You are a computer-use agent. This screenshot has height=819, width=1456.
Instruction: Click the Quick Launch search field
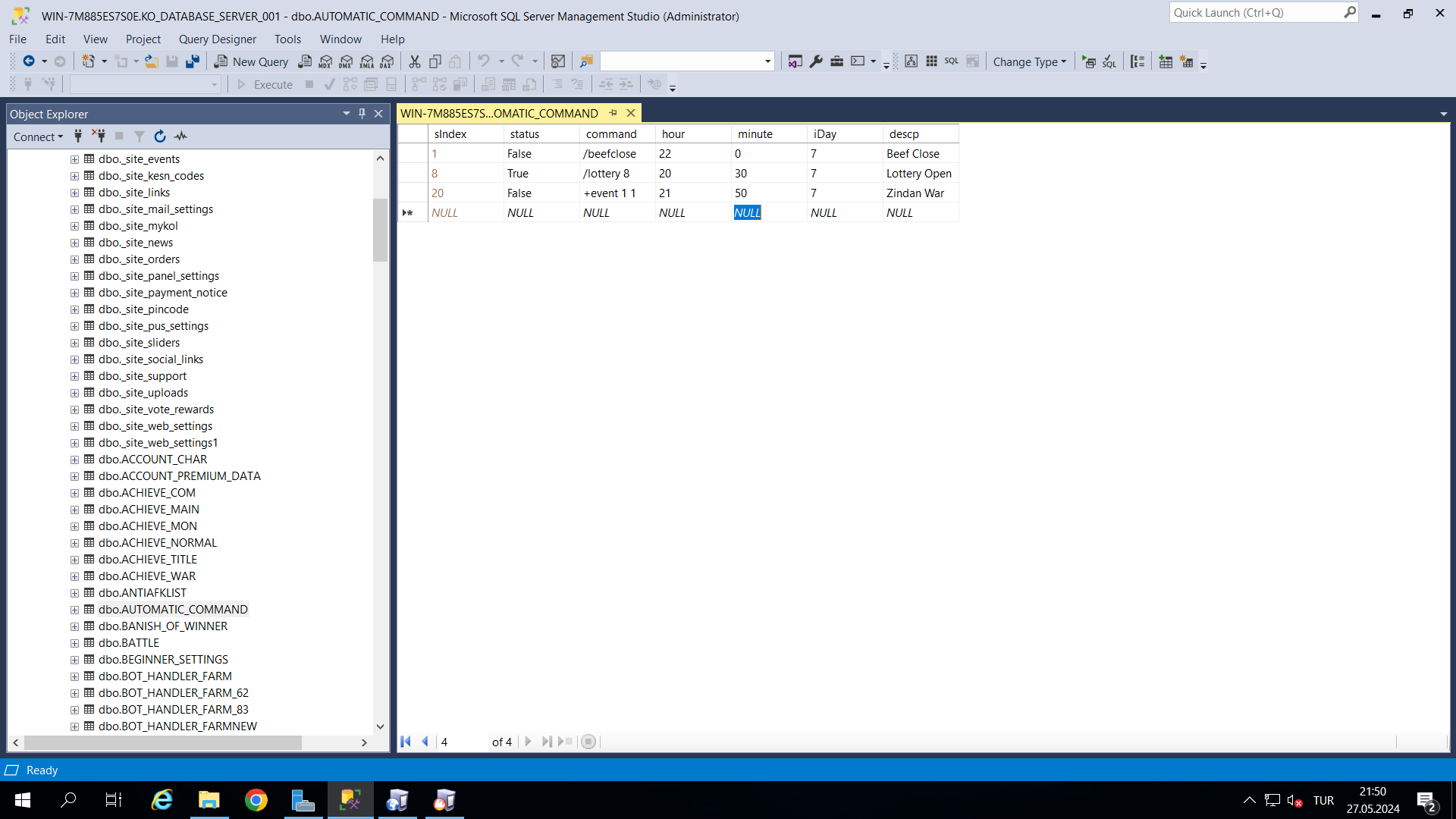coord(1257,13)
